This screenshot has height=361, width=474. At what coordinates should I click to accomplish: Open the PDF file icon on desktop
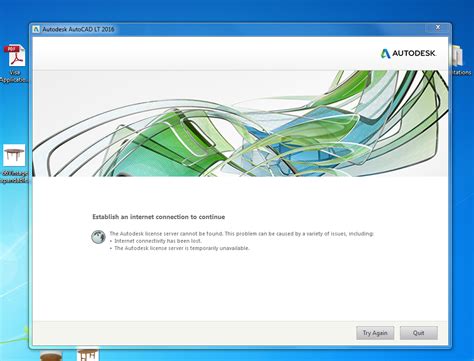pyautogui.click(x=15, y=56)
